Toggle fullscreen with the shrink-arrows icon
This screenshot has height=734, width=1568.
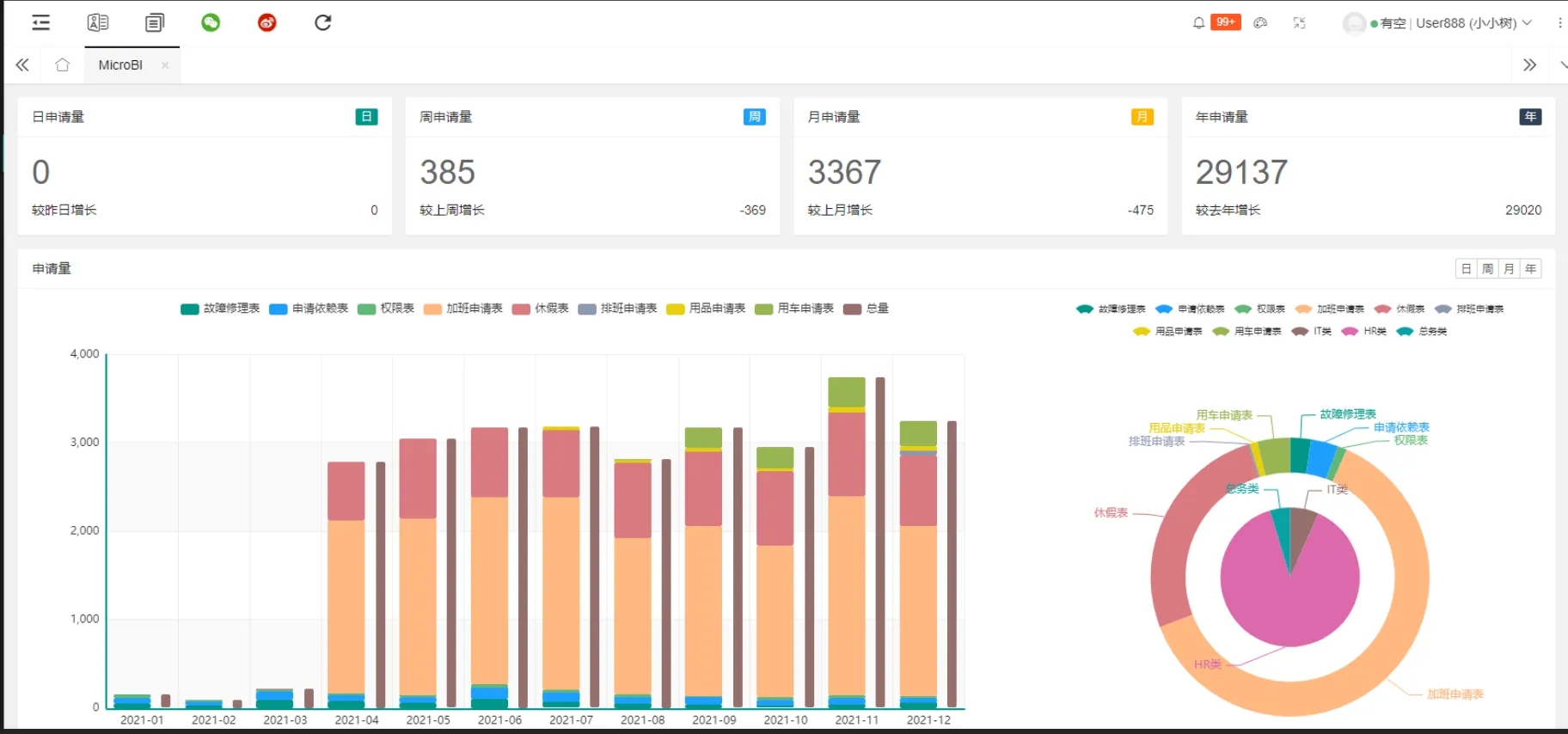1300,23
